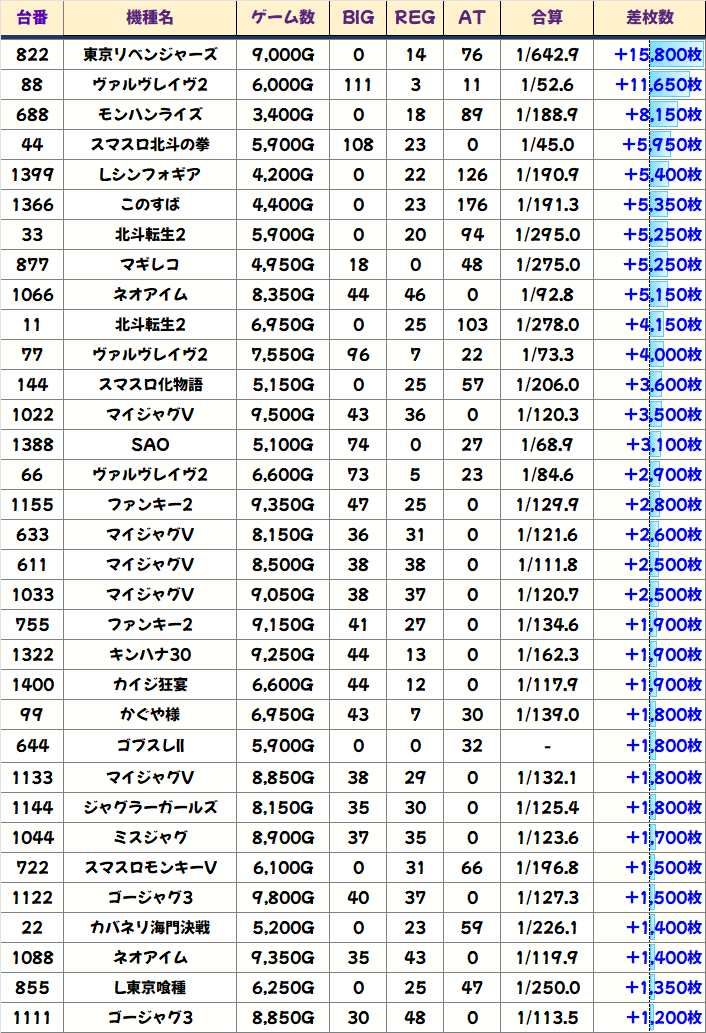
Task: Select the Lシンフォギア row name
Action: 150,175
